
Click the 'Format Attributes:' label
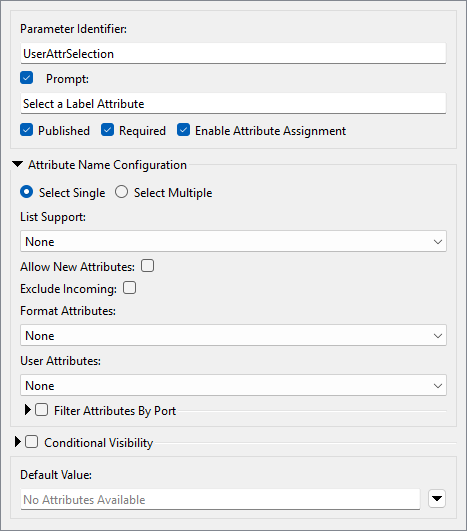(68, 311)
